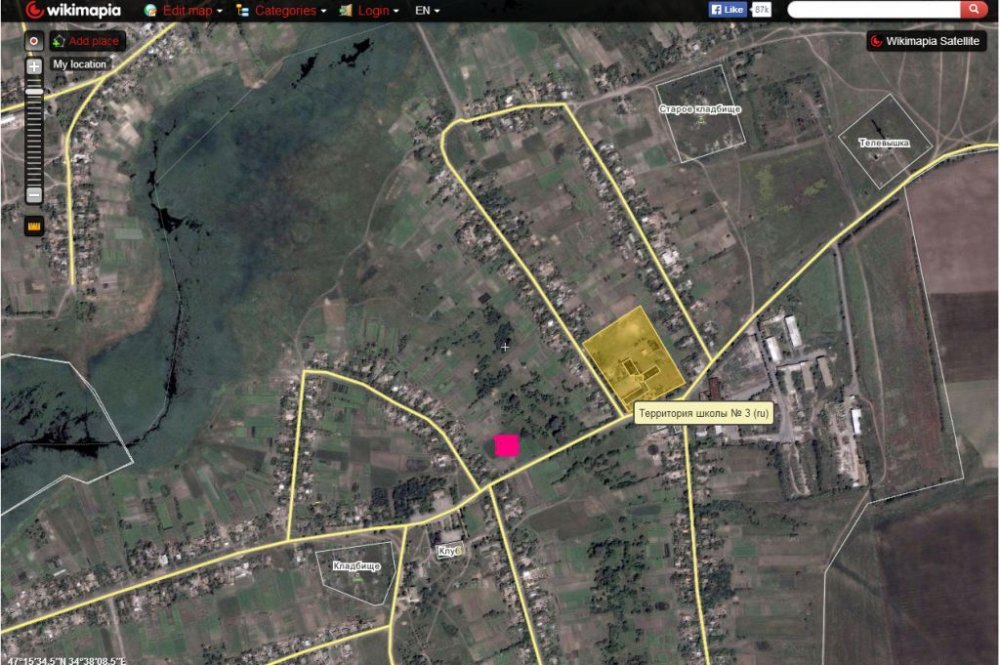Open the Edit map dropdown menu
The height and width of the screenshot is (665, 1000).
[x=186, y=11]
